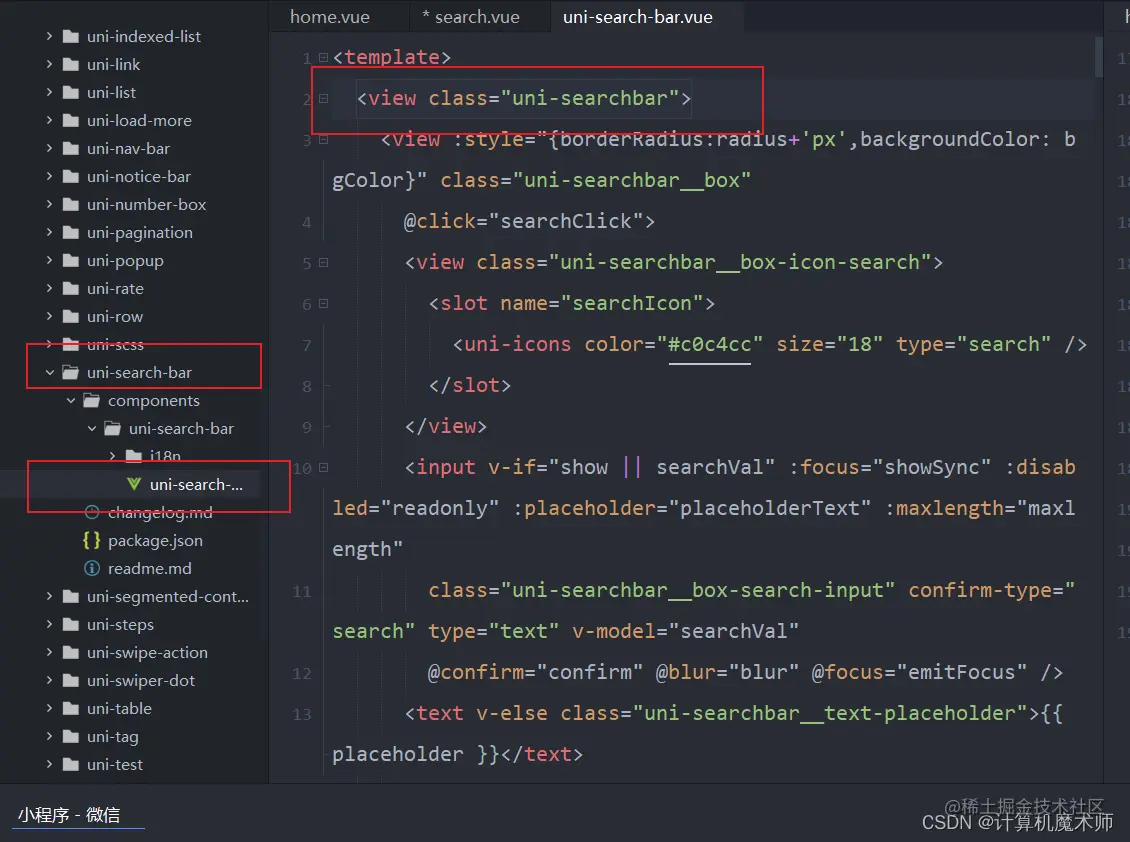The width and height of the screenshot is (1130, 842).
Task: Click the open uni-search-bar top folder icon
Action: click(x=71, y=373)
